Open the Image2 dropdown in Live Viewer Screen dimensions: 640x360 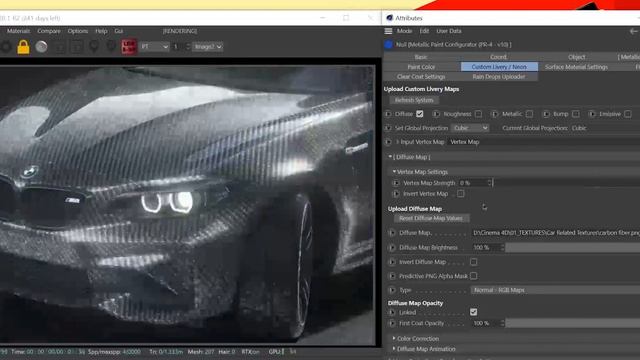click(x=208, y=47)
